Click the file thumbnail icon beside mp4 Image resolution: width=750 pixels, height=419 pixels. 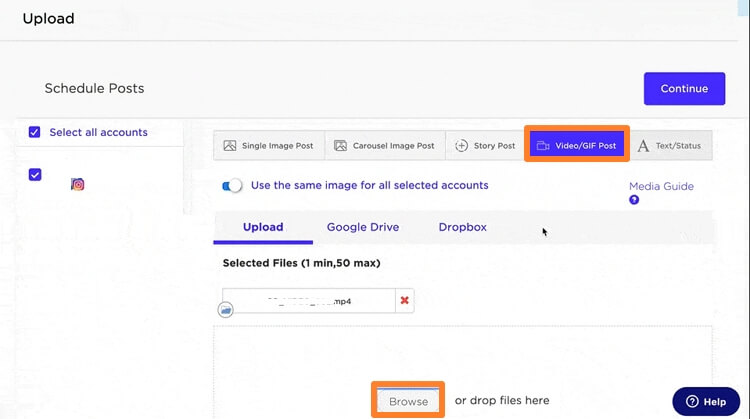(x=225, y=311)
